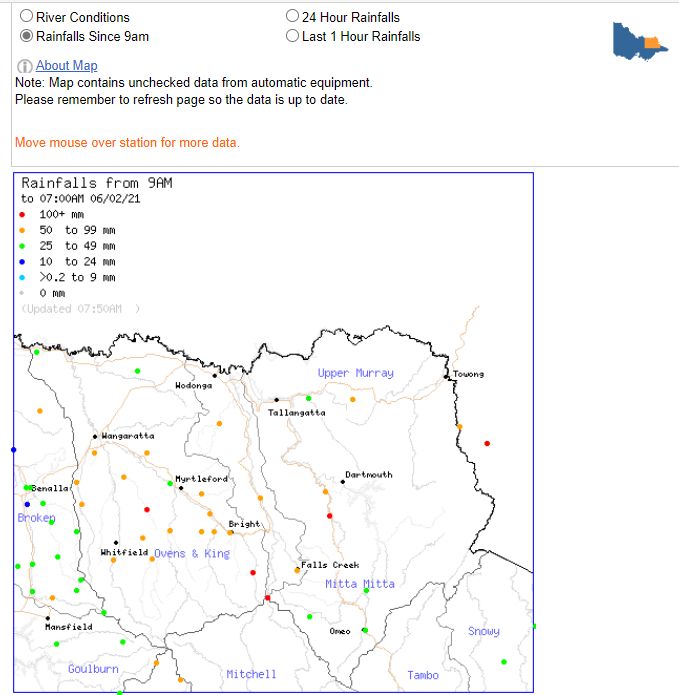Screen dimensions: 679x695
Task: Click the cyan >0.2 to 9 mm legend dot
Action: click(22, 277)
